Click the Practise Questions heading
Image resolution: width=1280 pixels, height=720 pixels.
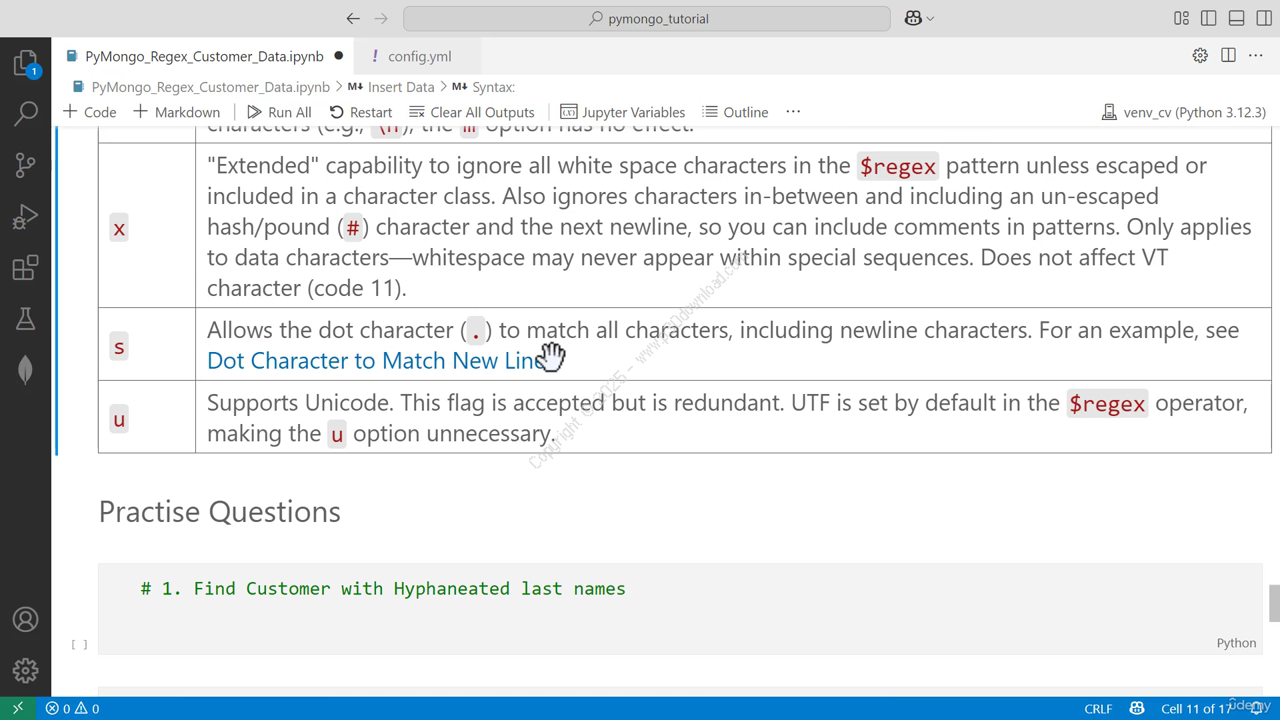tap(220, 511)
